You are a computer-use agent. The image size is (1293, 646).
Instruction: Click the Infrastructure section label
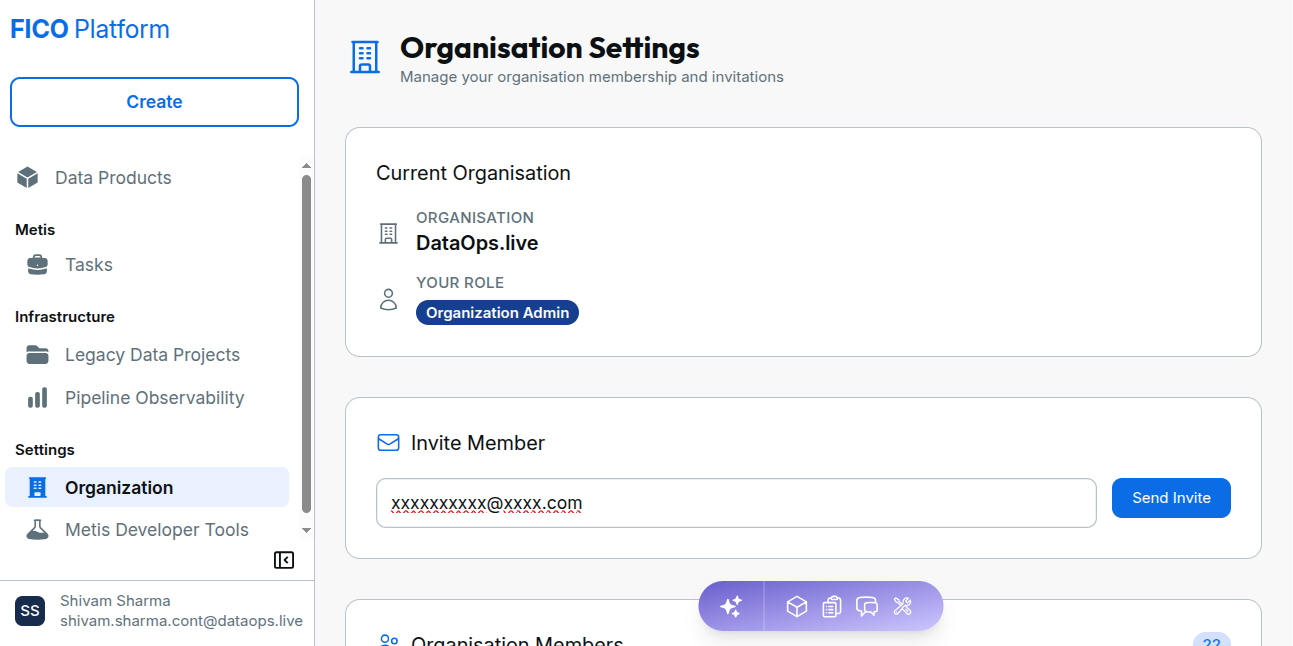click(65, 317)
